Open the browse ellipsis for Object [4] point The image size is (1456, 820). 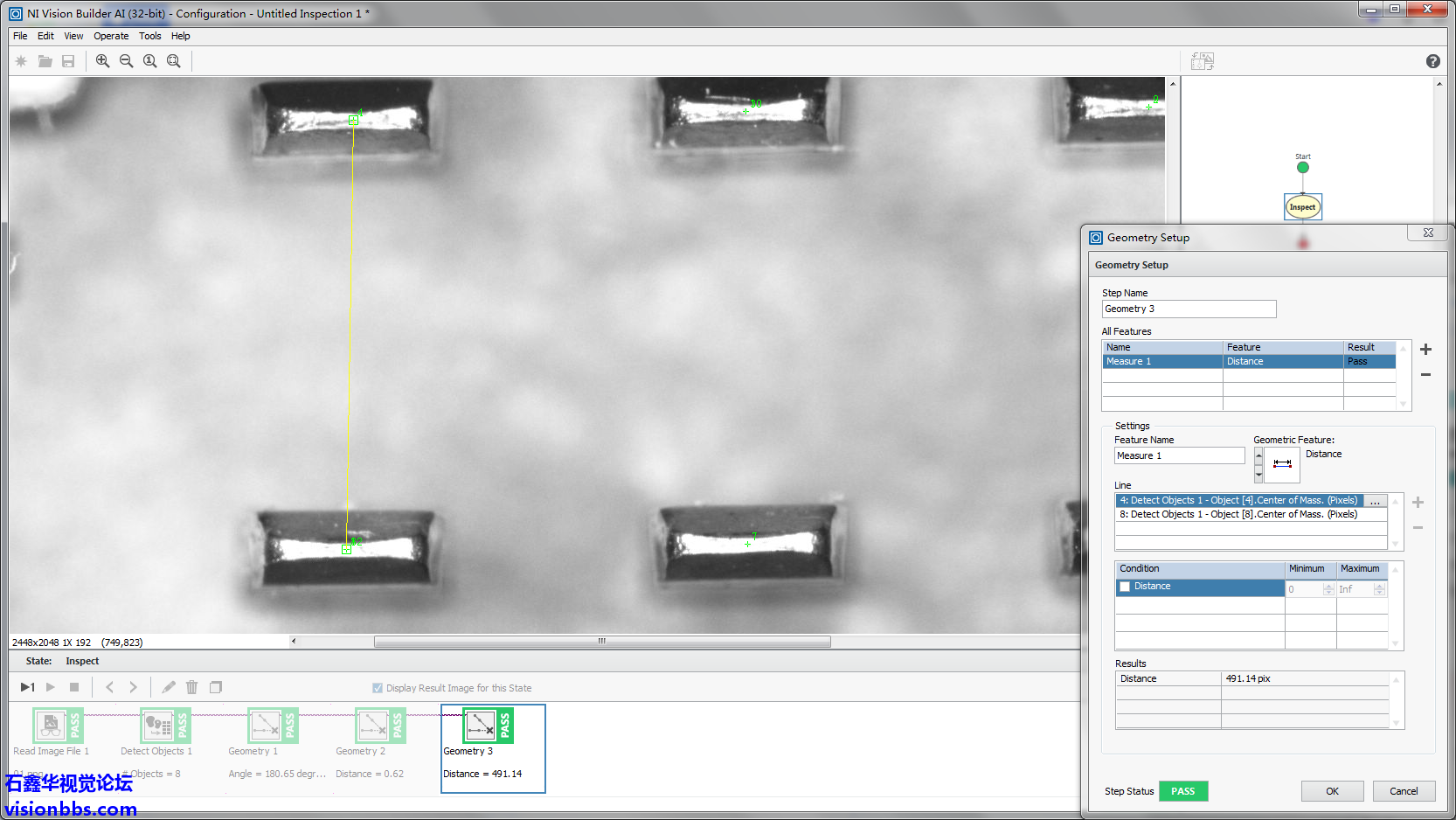coord(1375,501)
